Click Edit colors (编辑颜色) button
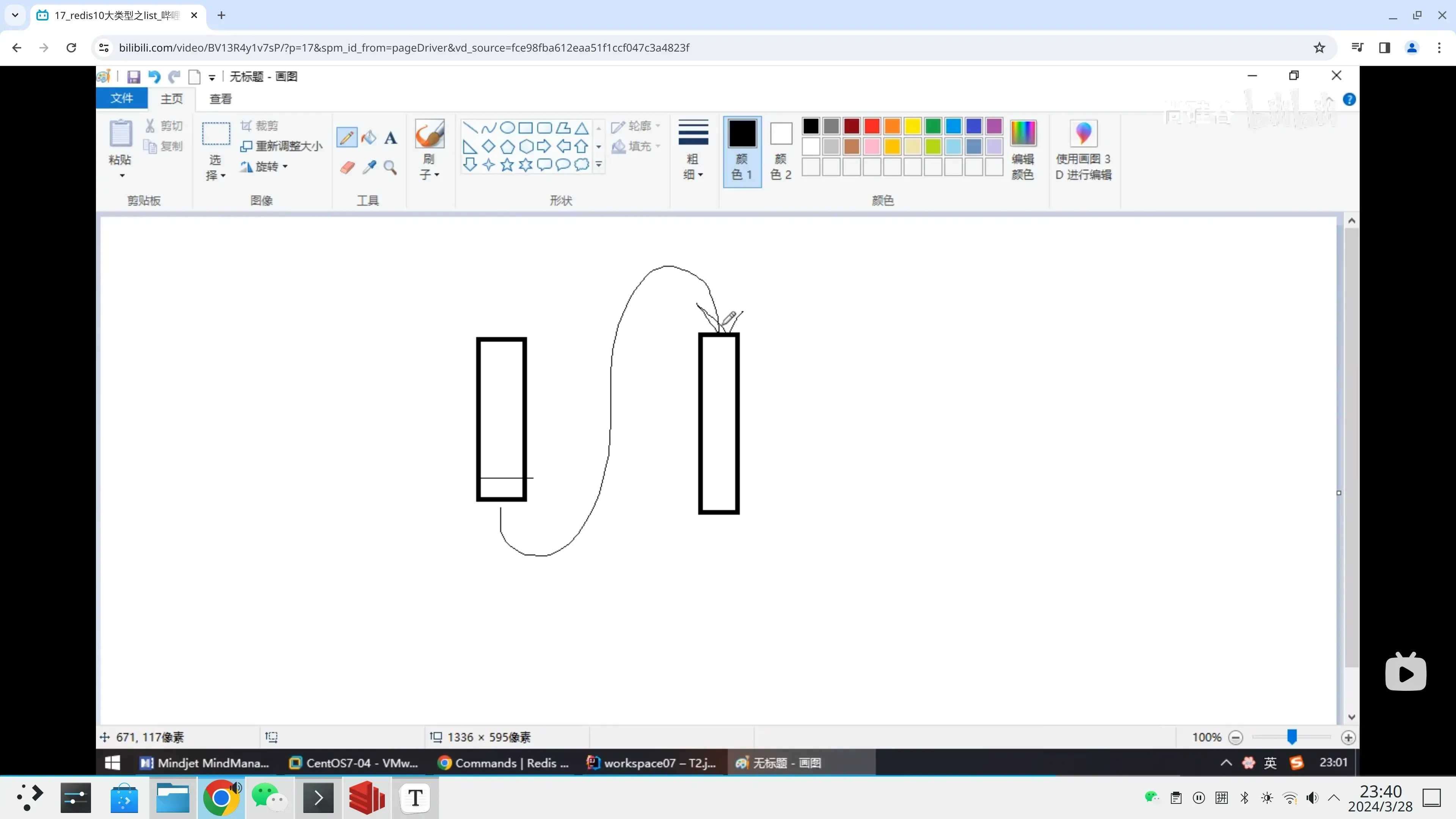This screenshot has width=1456, height=819. (x=1023, y=151)
